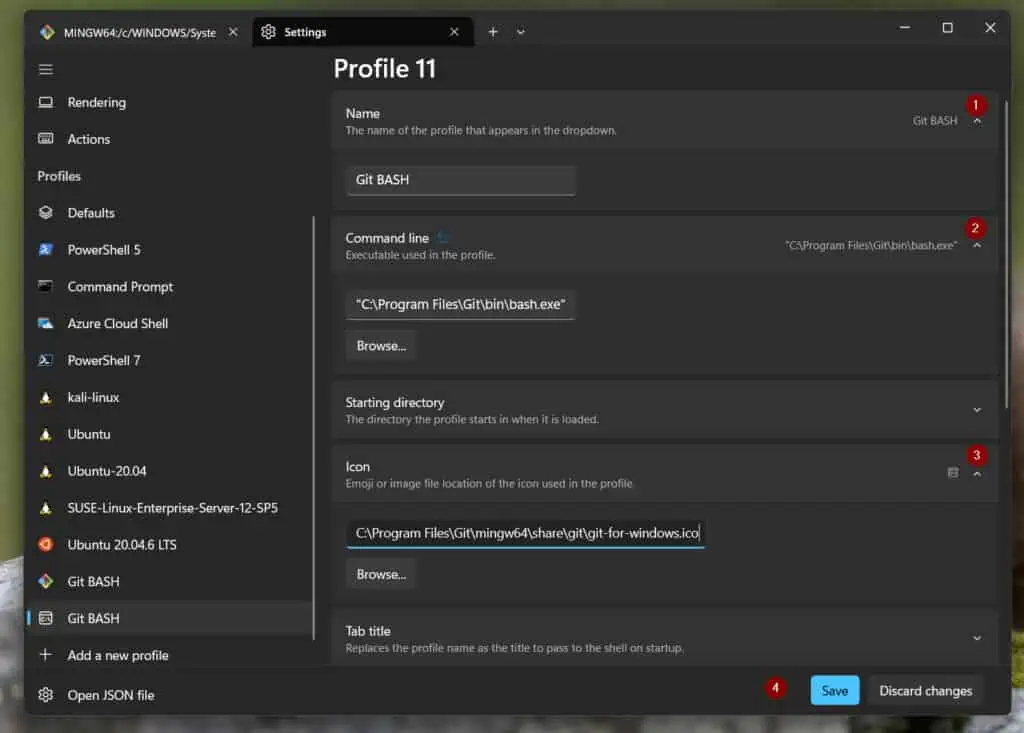Click the Command Prompt icon
This screenshot has width=1024, height=733.
point(46,286)
